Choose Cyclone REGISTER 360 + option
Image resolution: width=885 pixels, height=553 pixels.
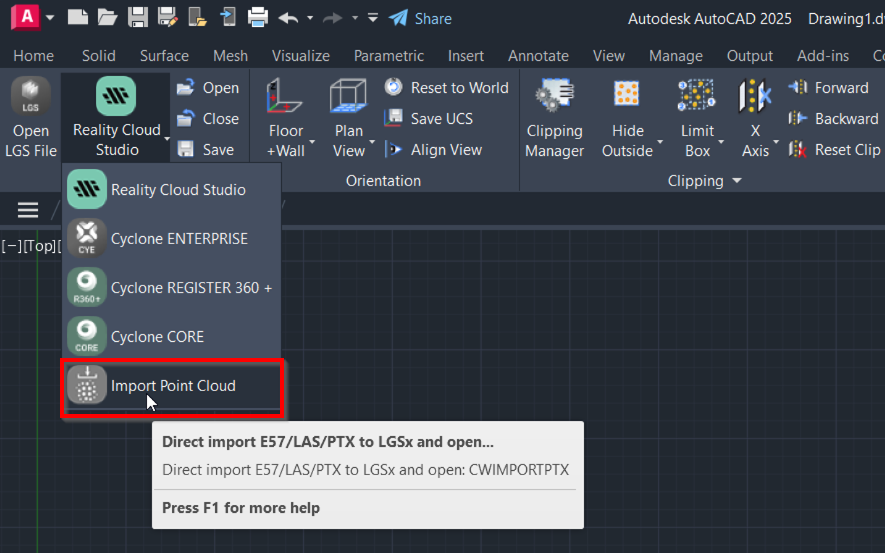click(190, 288)
